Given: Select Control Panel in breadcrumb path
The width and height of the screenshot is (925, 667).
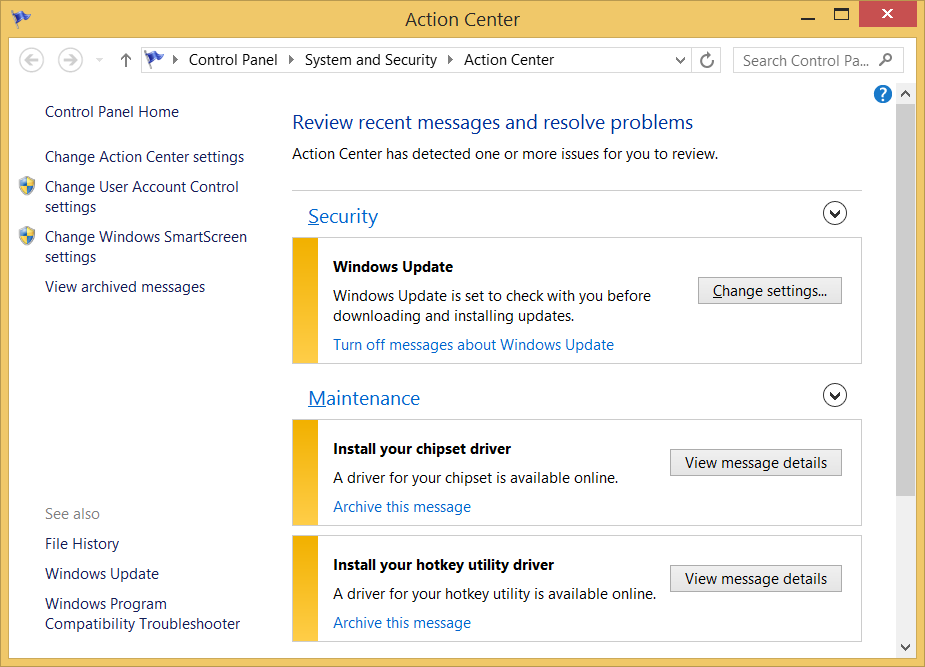Looking at the screenshot, I should point(233,60).
